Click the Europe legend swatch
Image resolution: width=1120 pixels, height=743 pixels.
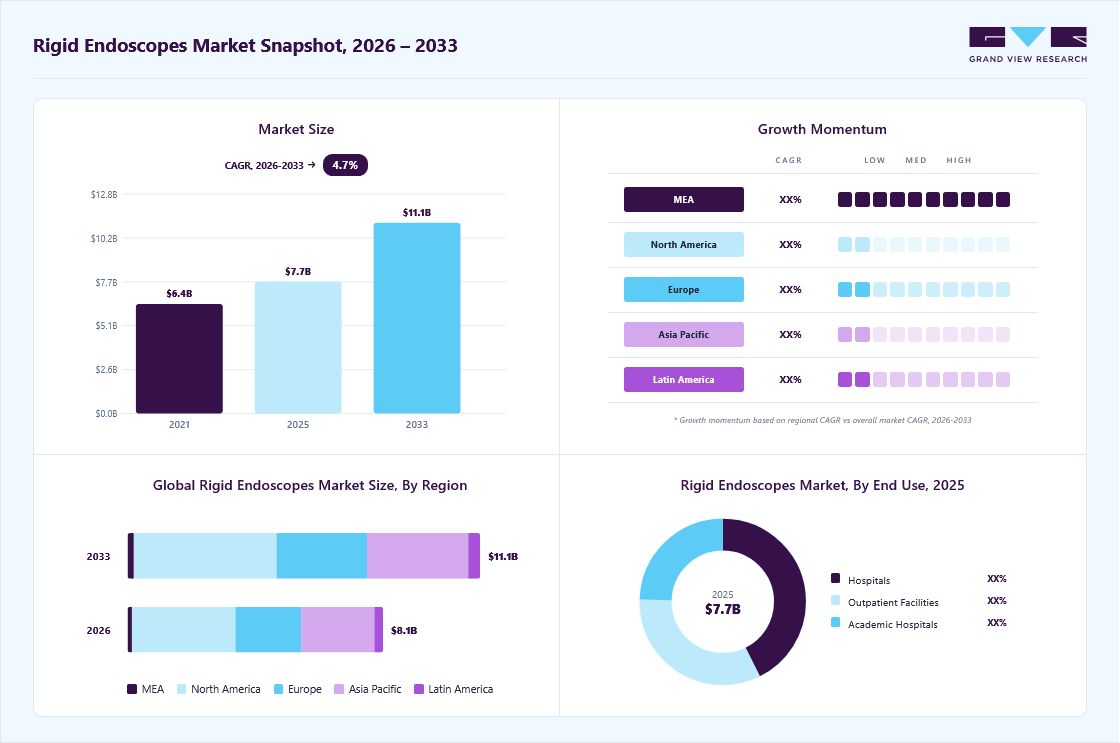coord(279,689)
